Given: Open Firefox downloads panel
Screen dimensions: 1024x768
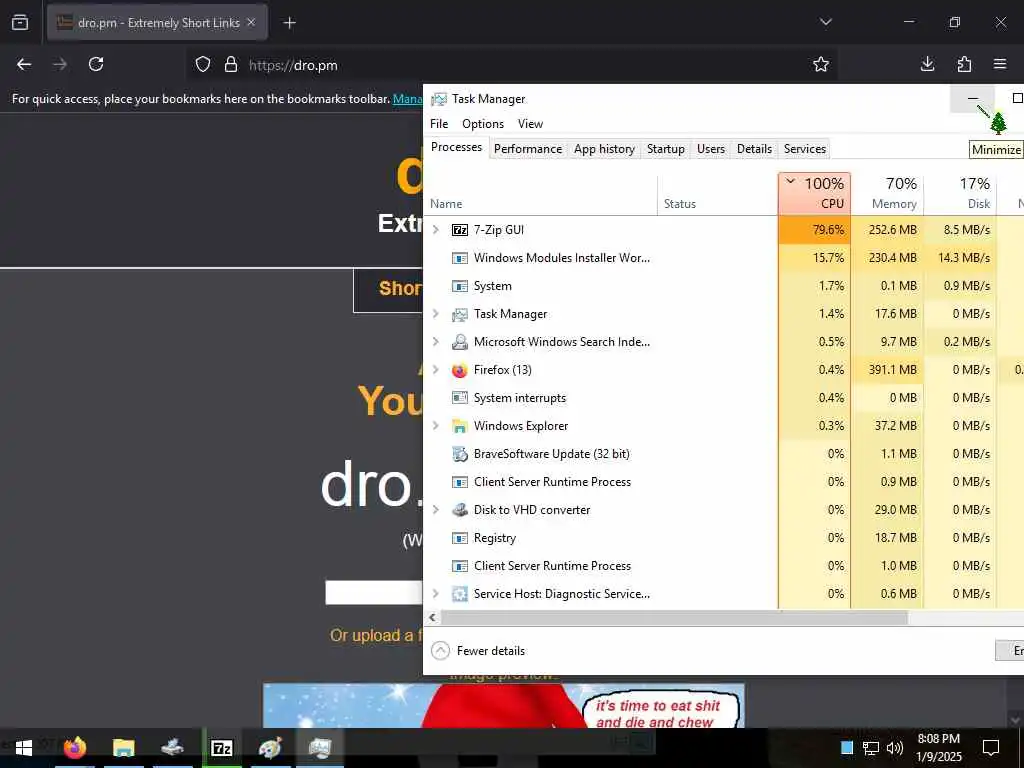Looking at the screenshot, I should (x=927, y=64).
